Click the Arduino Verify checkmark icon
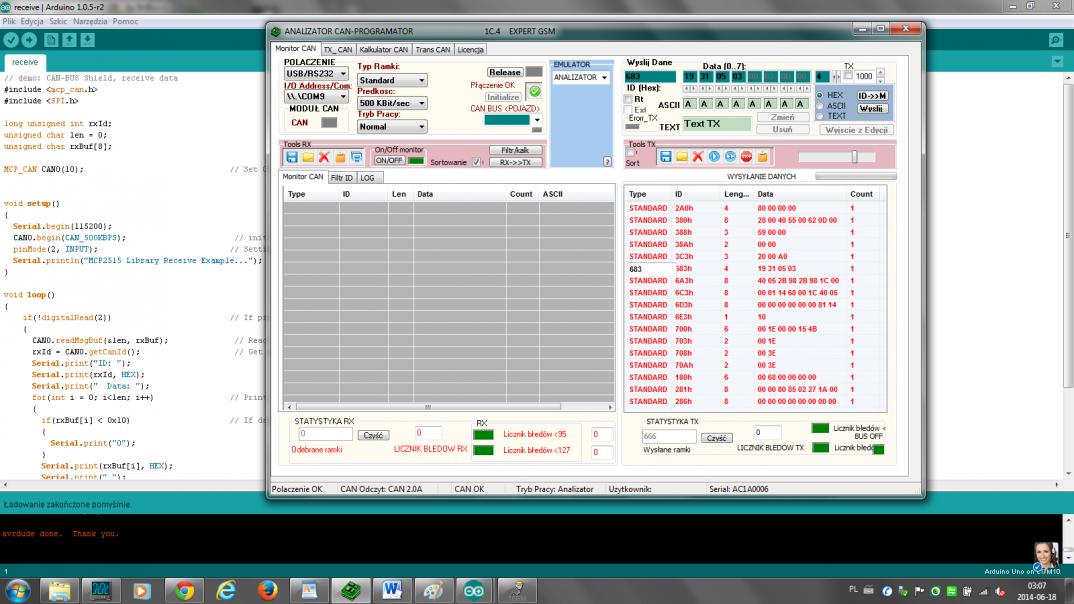 (x=12, y=40)
